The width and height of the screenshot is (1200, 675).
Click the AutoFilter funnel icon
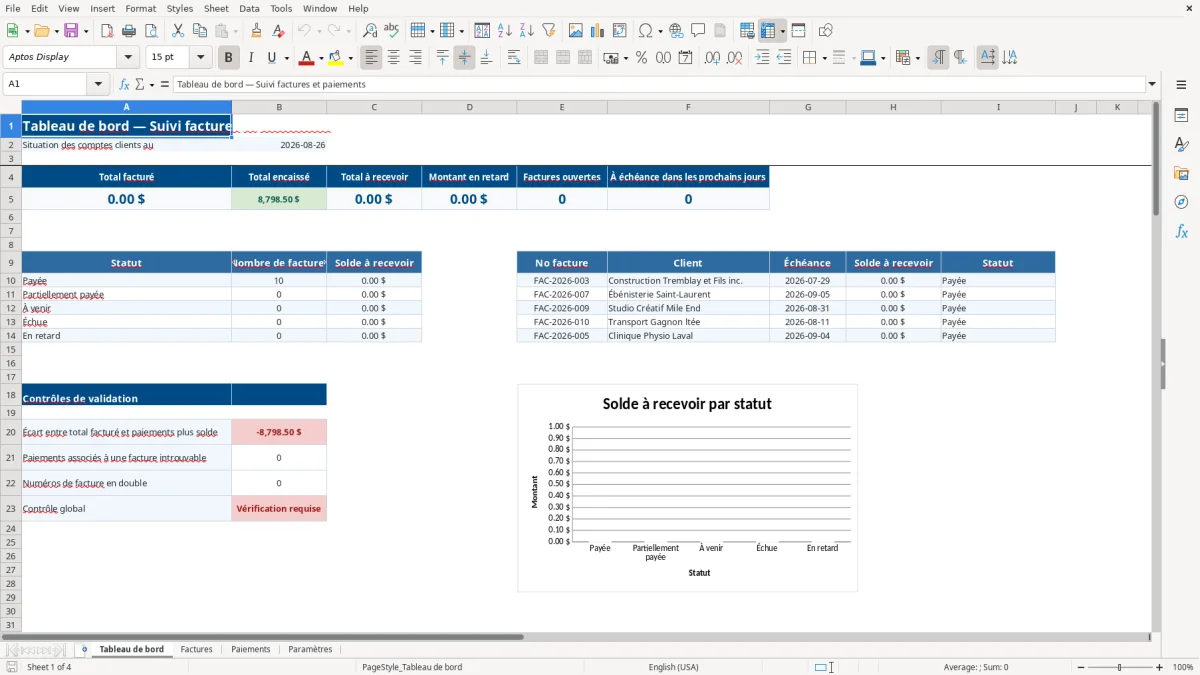549,31
